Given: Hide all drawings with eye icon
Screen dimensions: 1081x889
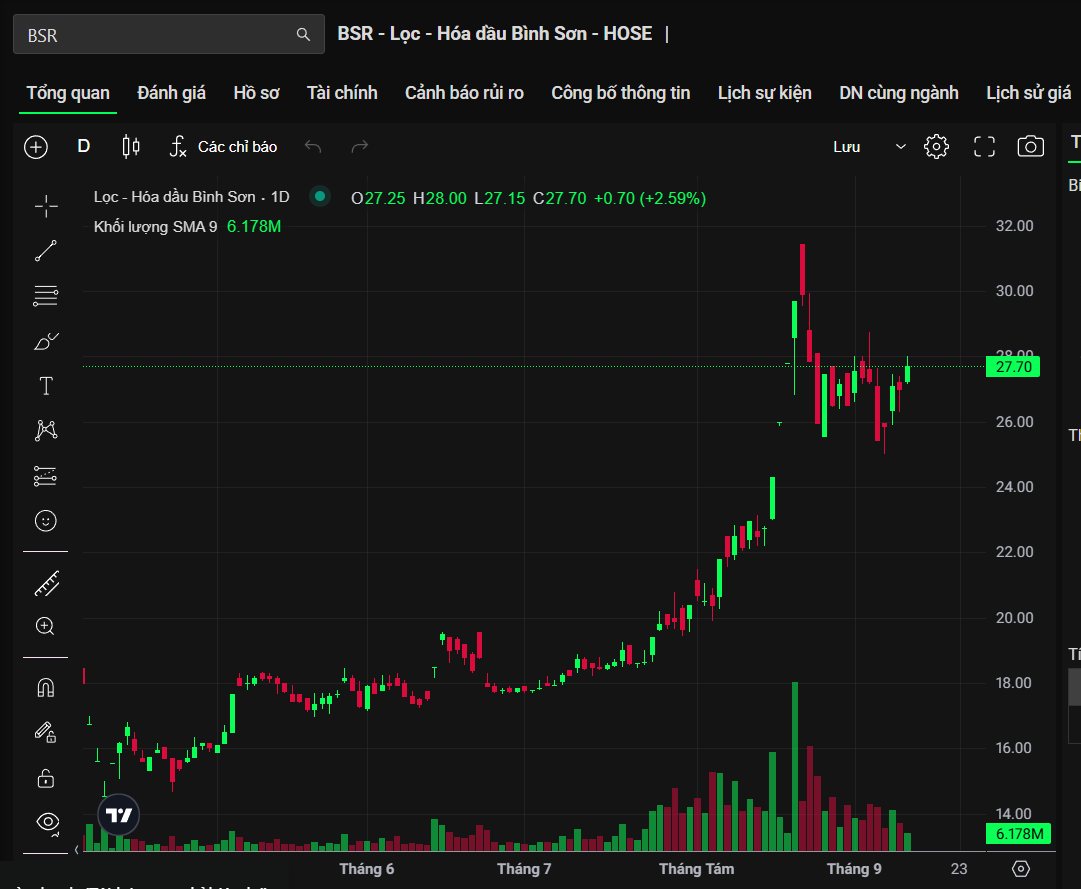Looking at the screenshot, I should click(x=48, y=822).
